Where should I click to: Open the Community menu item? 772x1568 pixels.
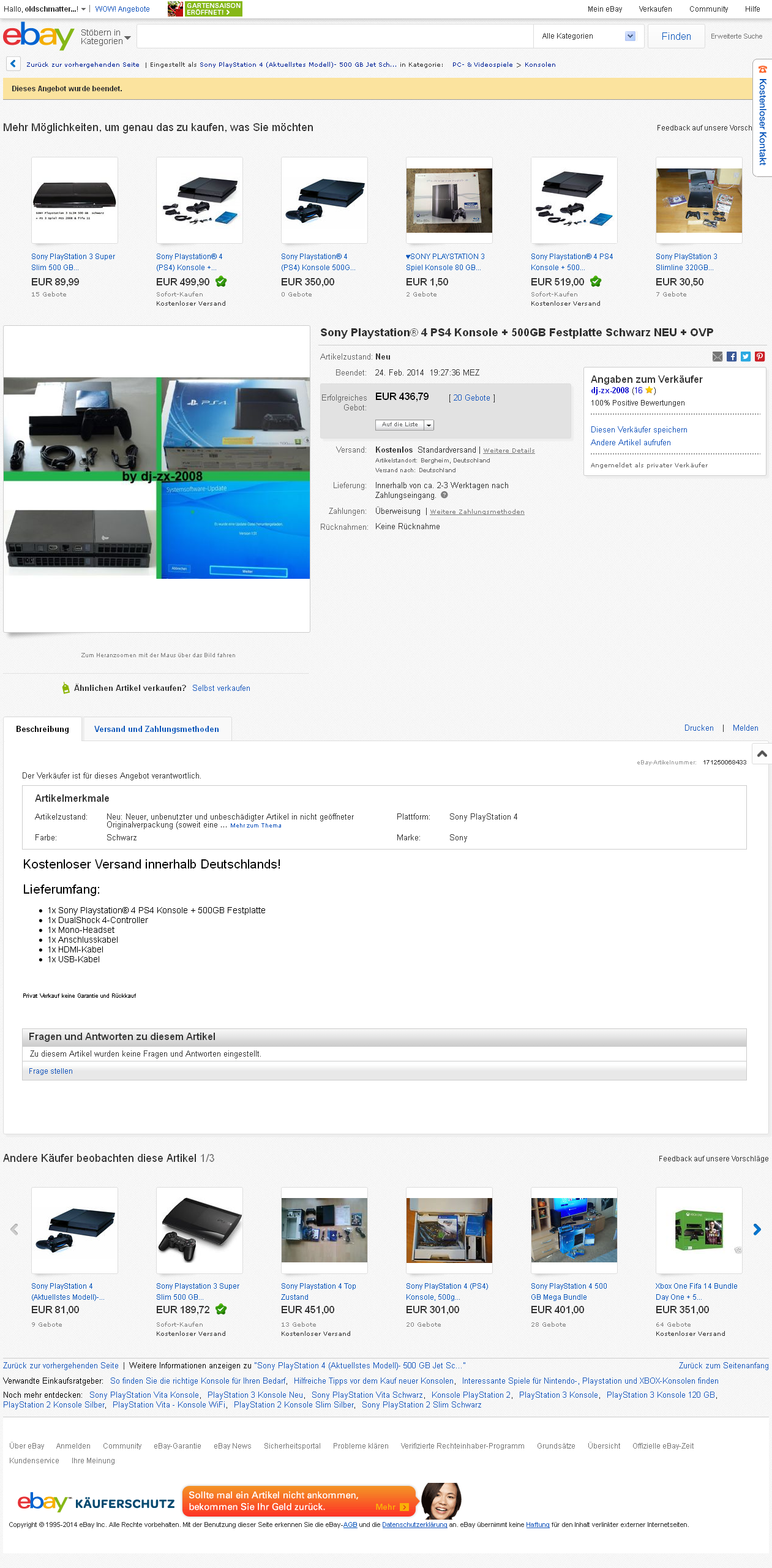click(708, 9)
